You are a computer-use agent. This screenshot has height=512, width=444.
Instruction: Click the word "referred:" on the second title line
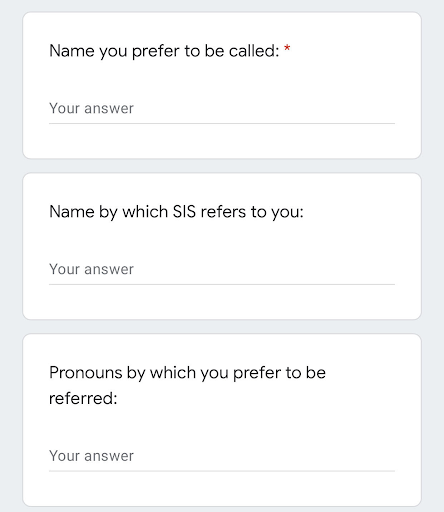[x=83, y=398]
